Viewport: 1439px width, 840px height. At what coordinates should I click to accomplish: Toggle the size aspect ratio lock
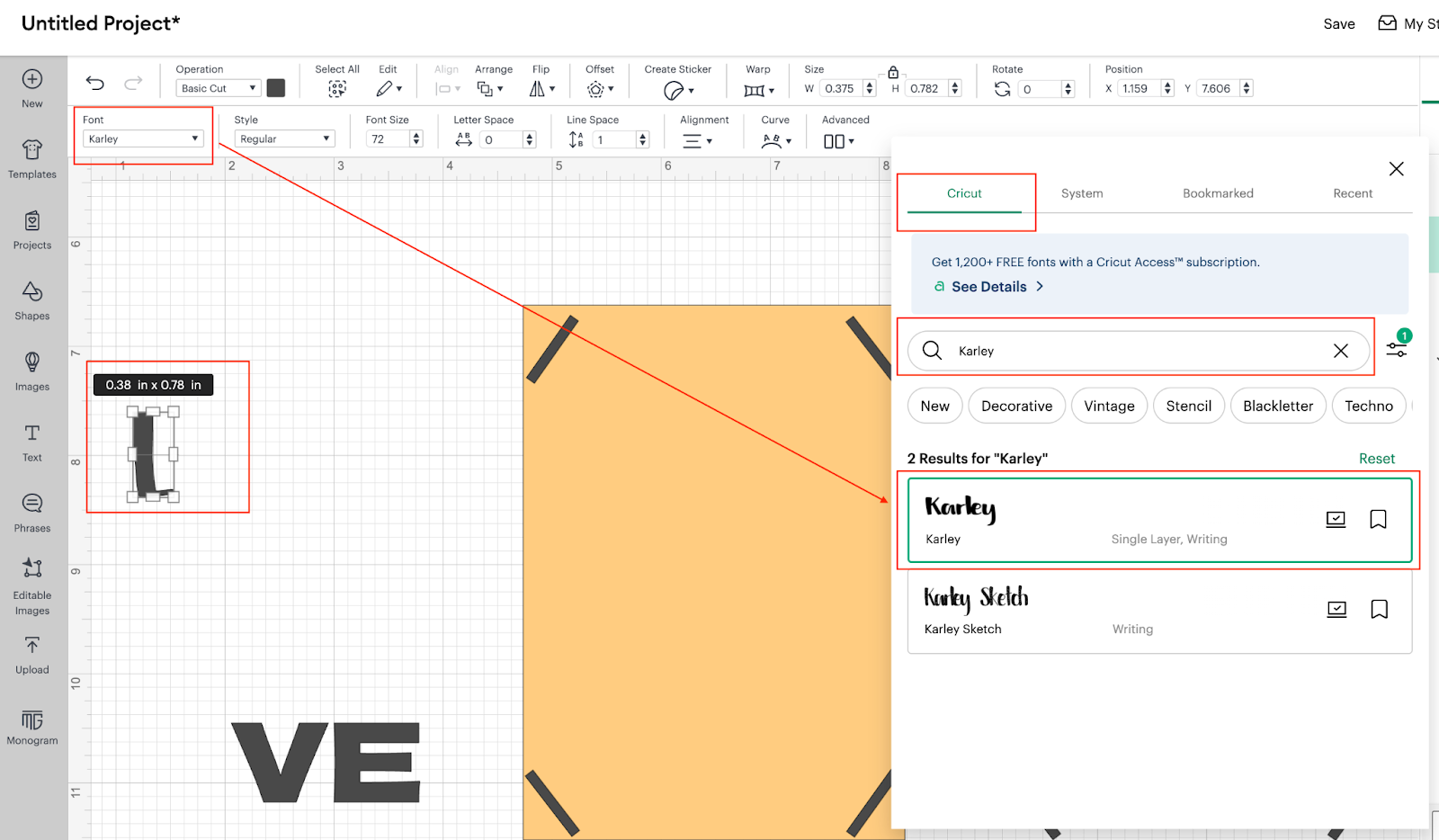(x=893, y=72)
